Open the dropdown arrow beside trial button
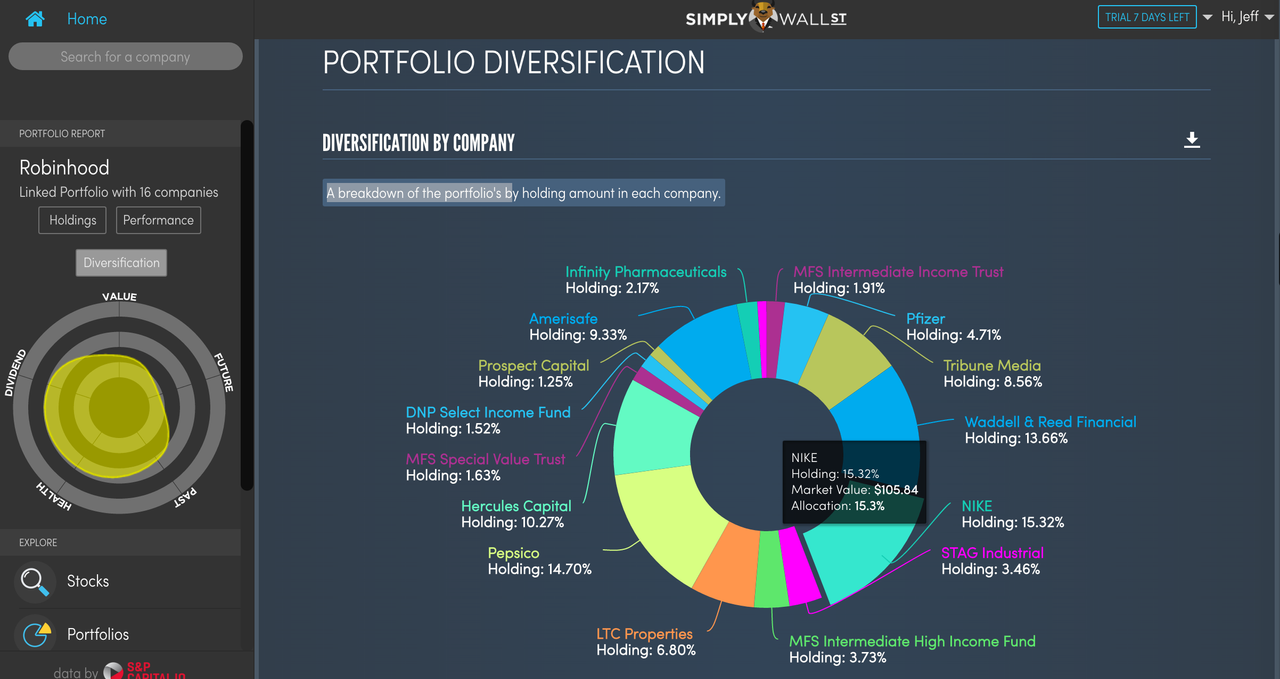The image size is (1280, 679). (1208, 18)
